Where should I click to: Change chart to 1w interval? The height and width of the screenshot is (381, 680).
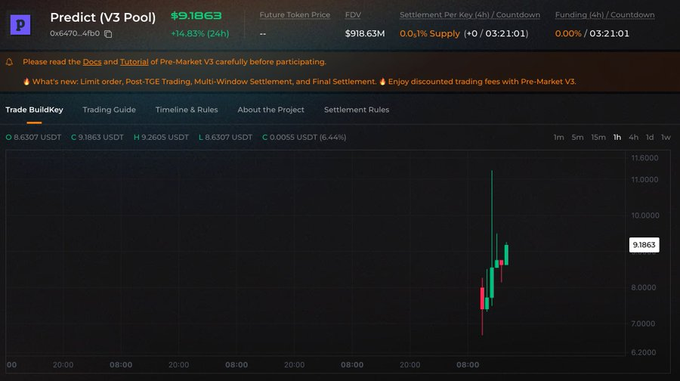666,137
